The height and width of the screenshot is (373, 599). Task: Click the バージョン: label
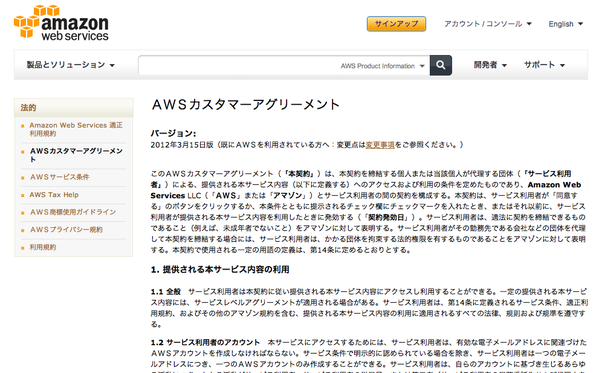pyautogui.click(x=173, y=133)
